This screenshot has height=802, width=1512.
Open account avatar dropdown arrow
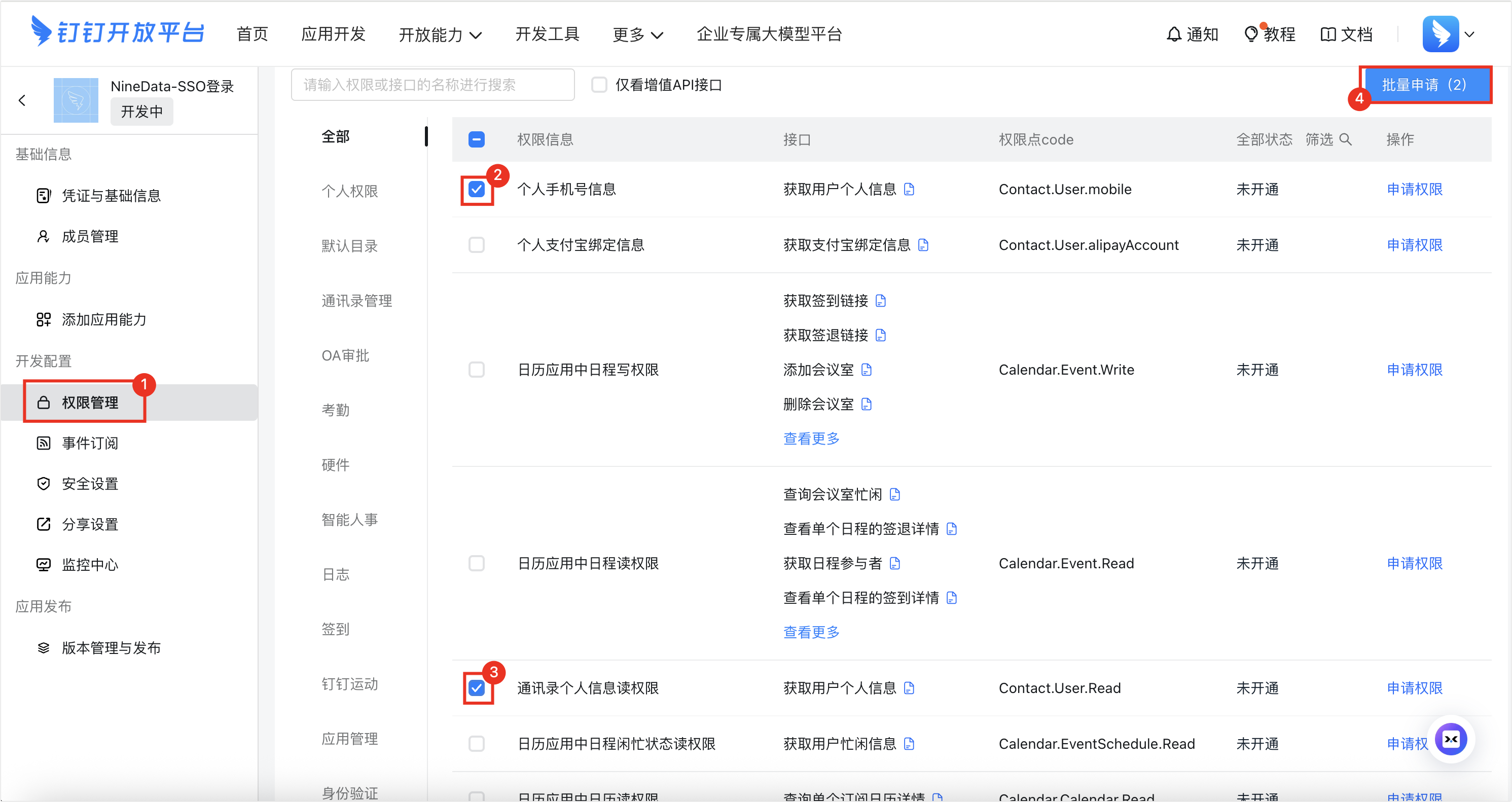click(1469, 34)
